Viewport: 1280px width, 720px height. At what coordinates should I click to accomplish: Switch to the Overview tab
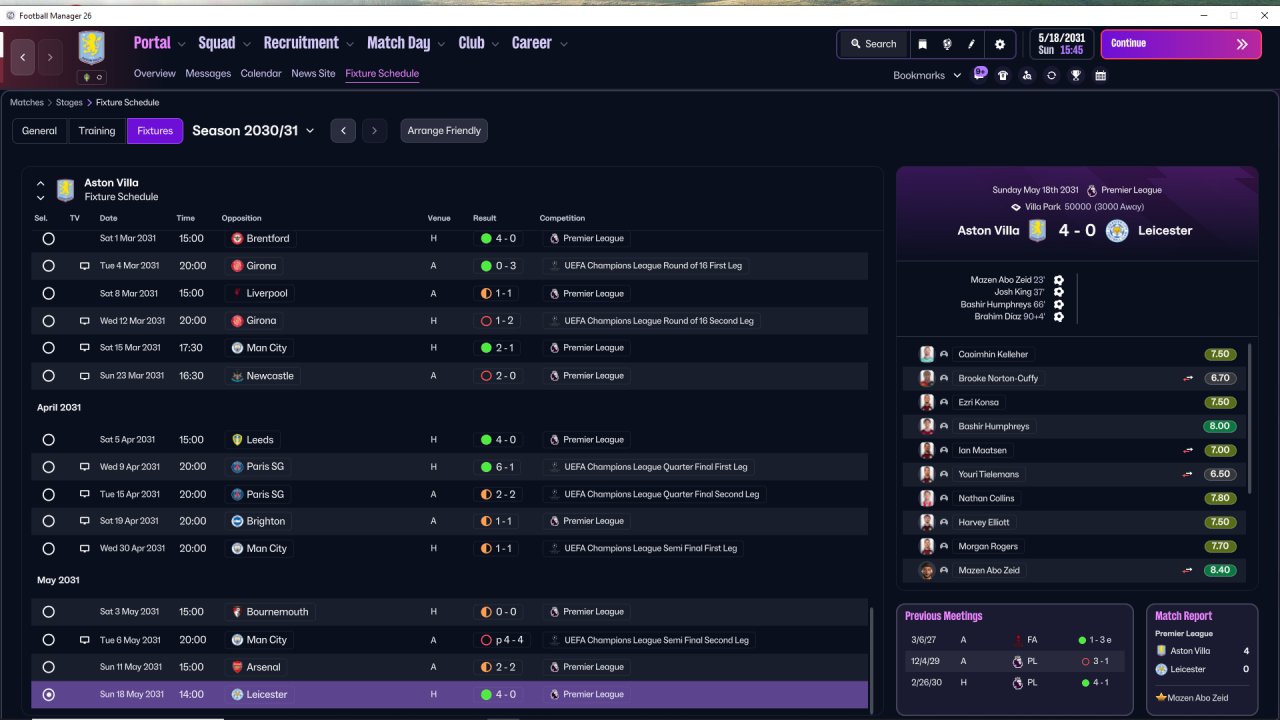coord(155,74)
